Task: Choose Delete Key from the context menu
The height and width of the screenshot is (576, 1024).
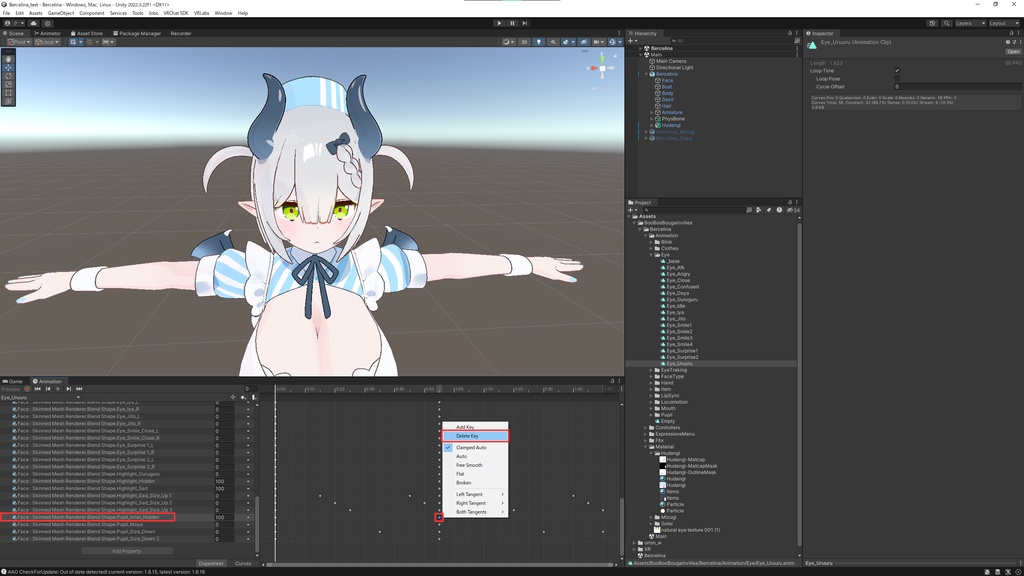Action: (x=466, y=434)
